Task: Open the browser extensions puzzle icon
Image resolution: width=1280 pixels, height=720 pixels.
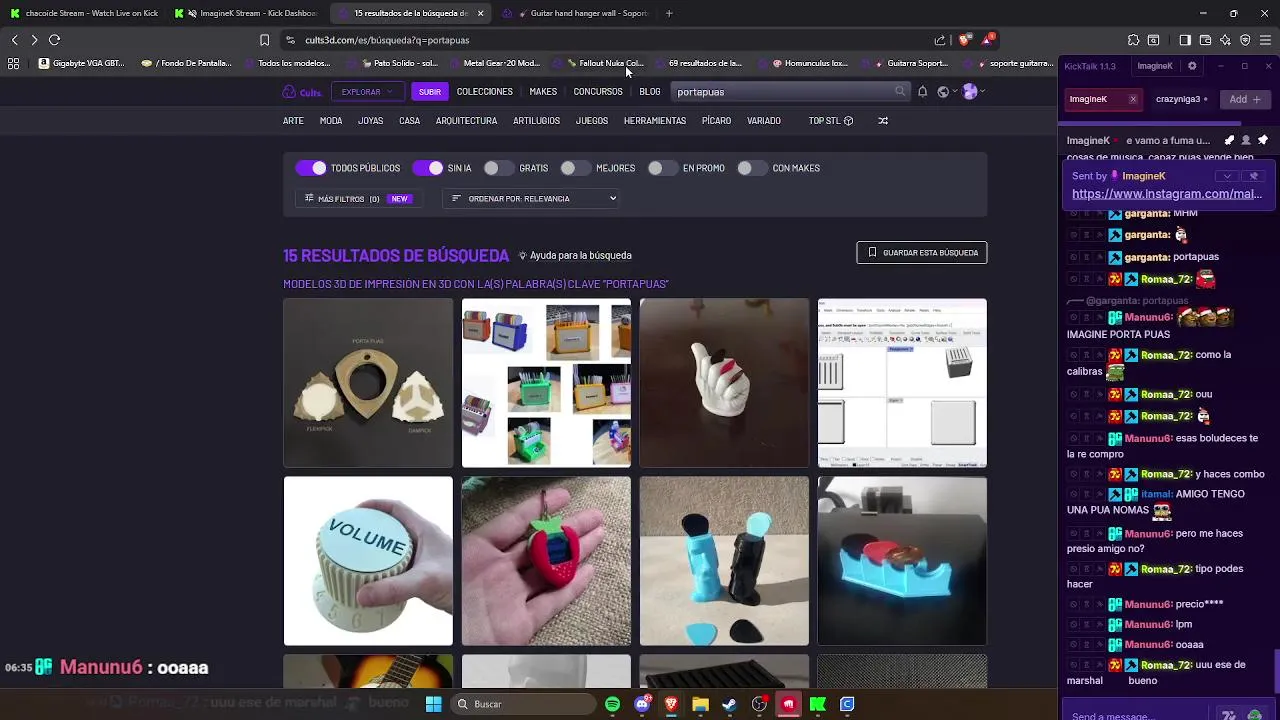Action: pos(1133,40)
